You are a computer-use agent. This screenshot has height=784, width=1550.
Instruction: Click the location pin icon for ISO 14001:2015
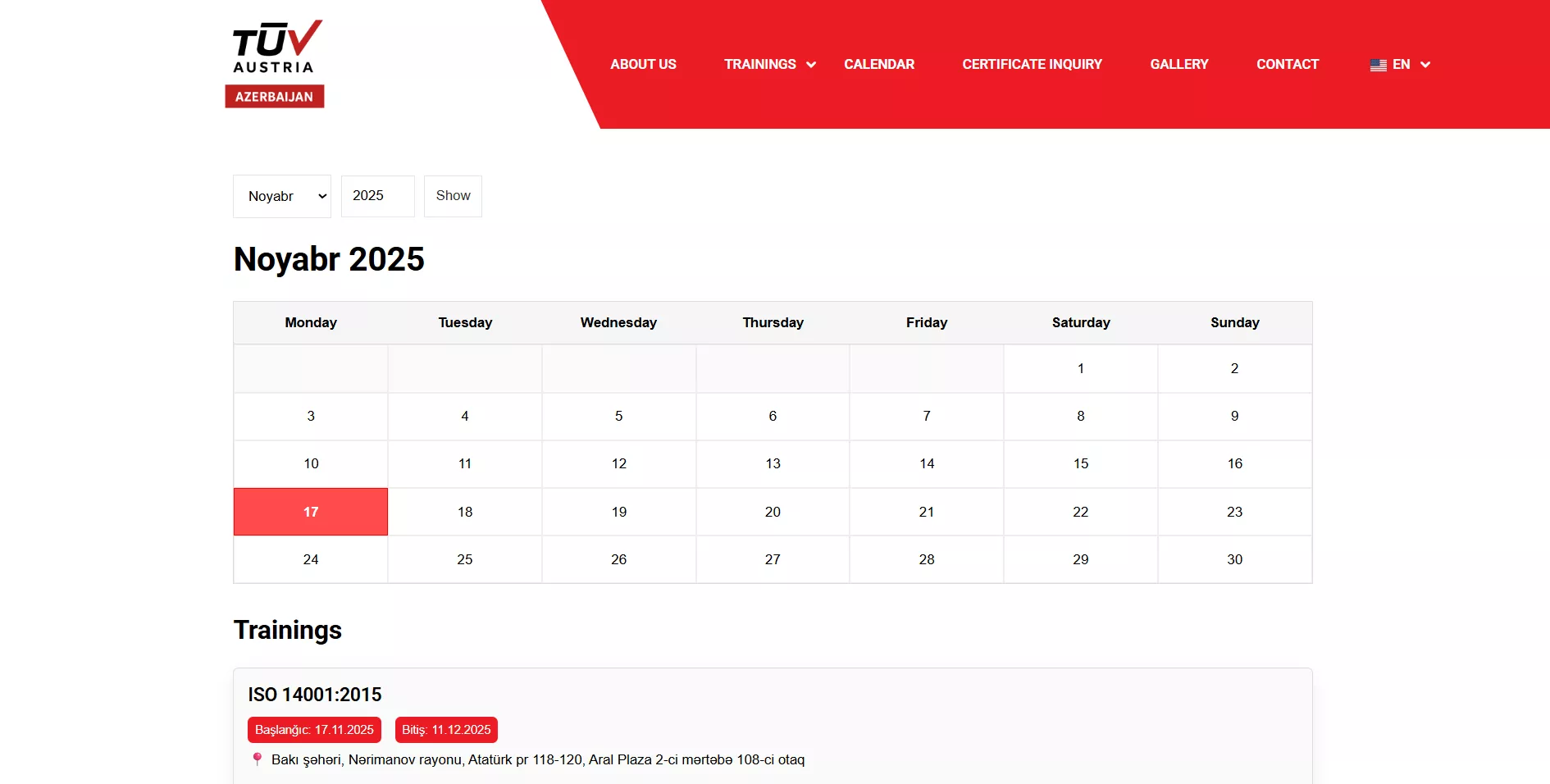(x=258, y=759)
